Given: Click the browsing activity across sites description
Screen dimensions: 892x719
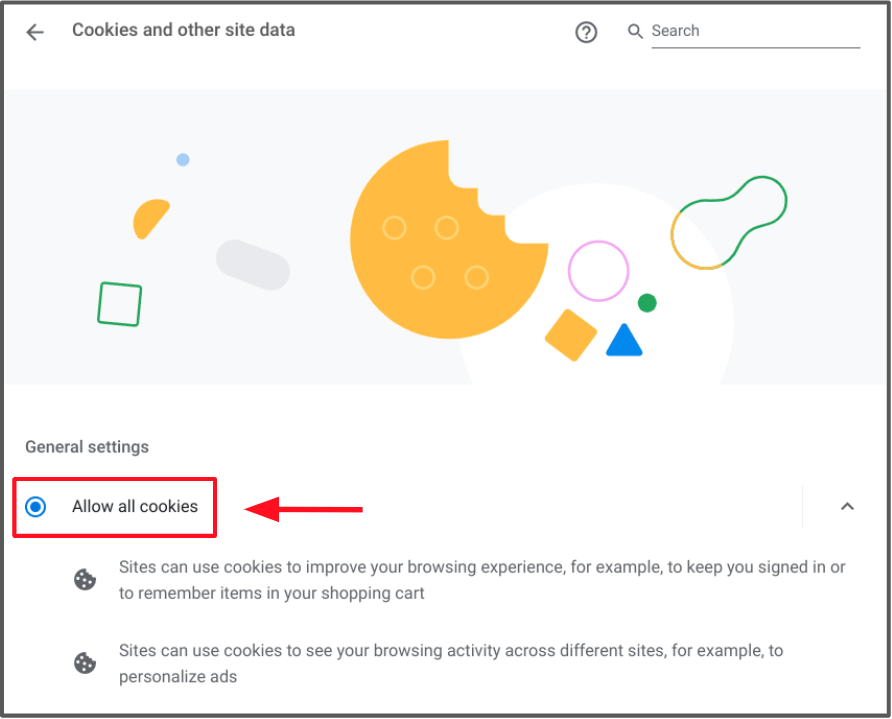Looking at the screenshot, I should pyautogui.click(x=450, y=663).
